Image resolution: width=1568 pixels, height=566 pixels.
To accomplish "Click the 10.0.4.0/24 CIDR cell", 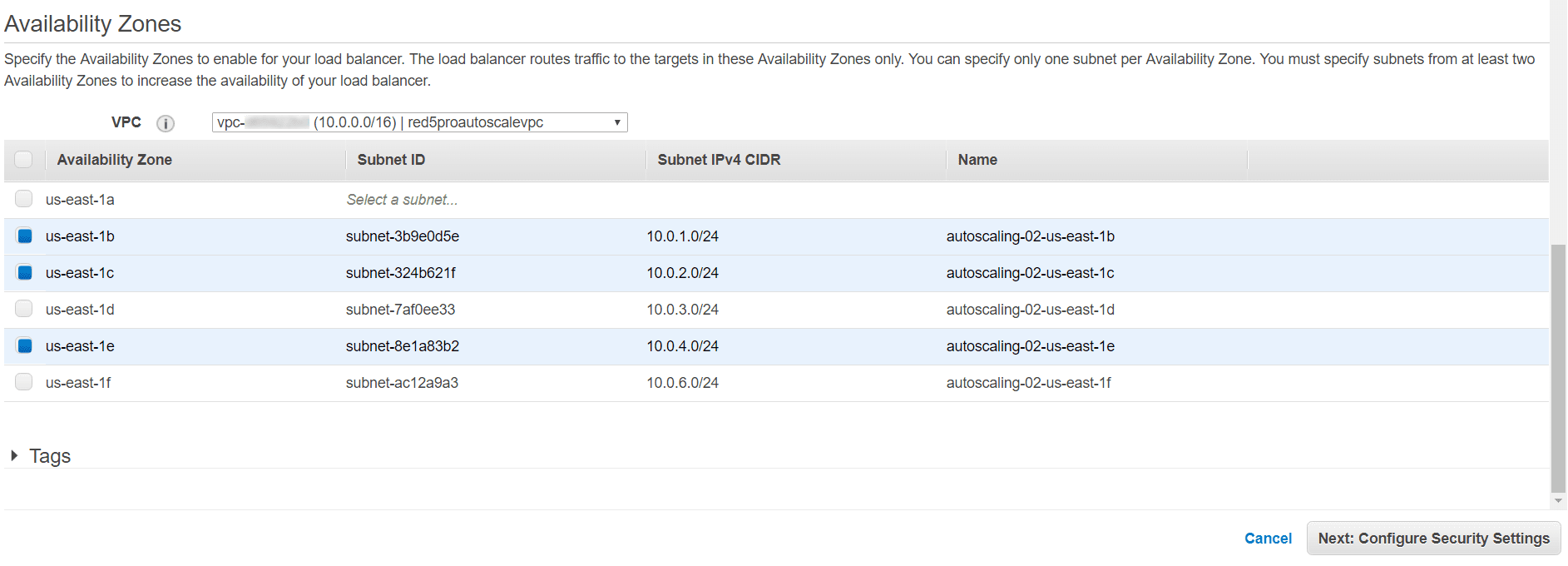I will (683, 346).
